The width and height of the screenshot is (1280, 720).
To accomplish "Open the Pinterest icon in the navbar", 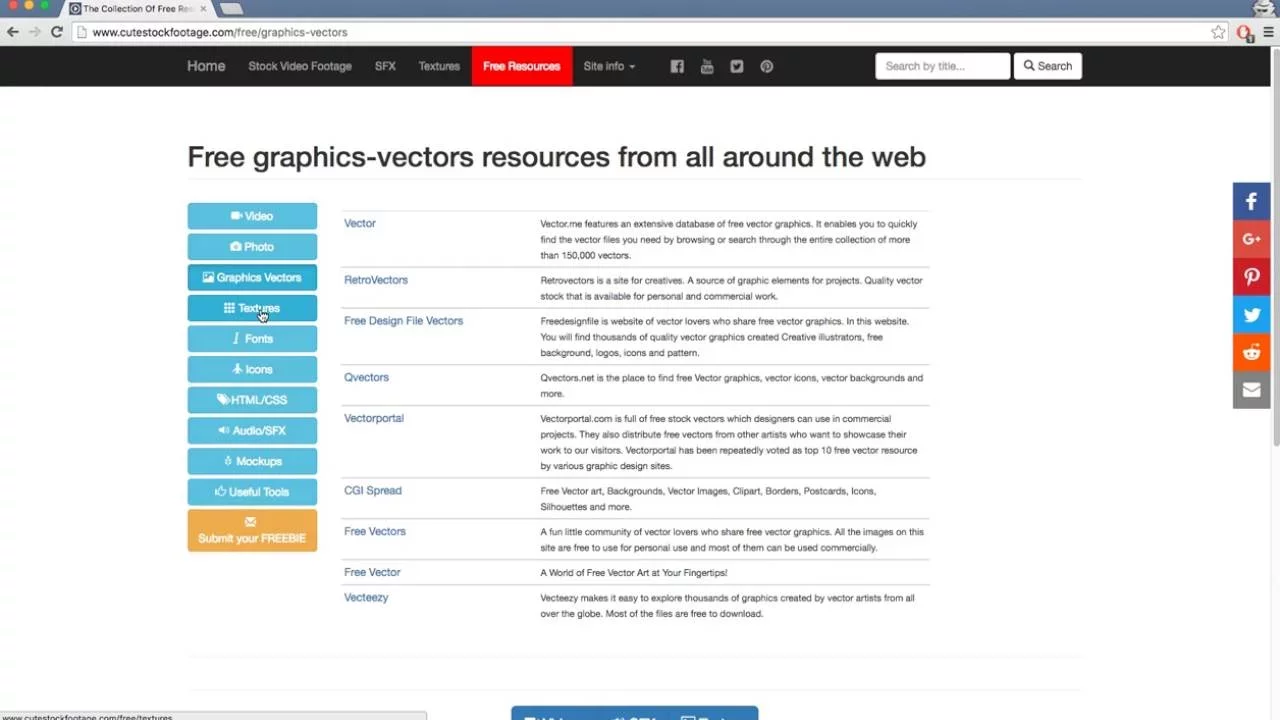I will pyautogui.click(x=766, y=66).
